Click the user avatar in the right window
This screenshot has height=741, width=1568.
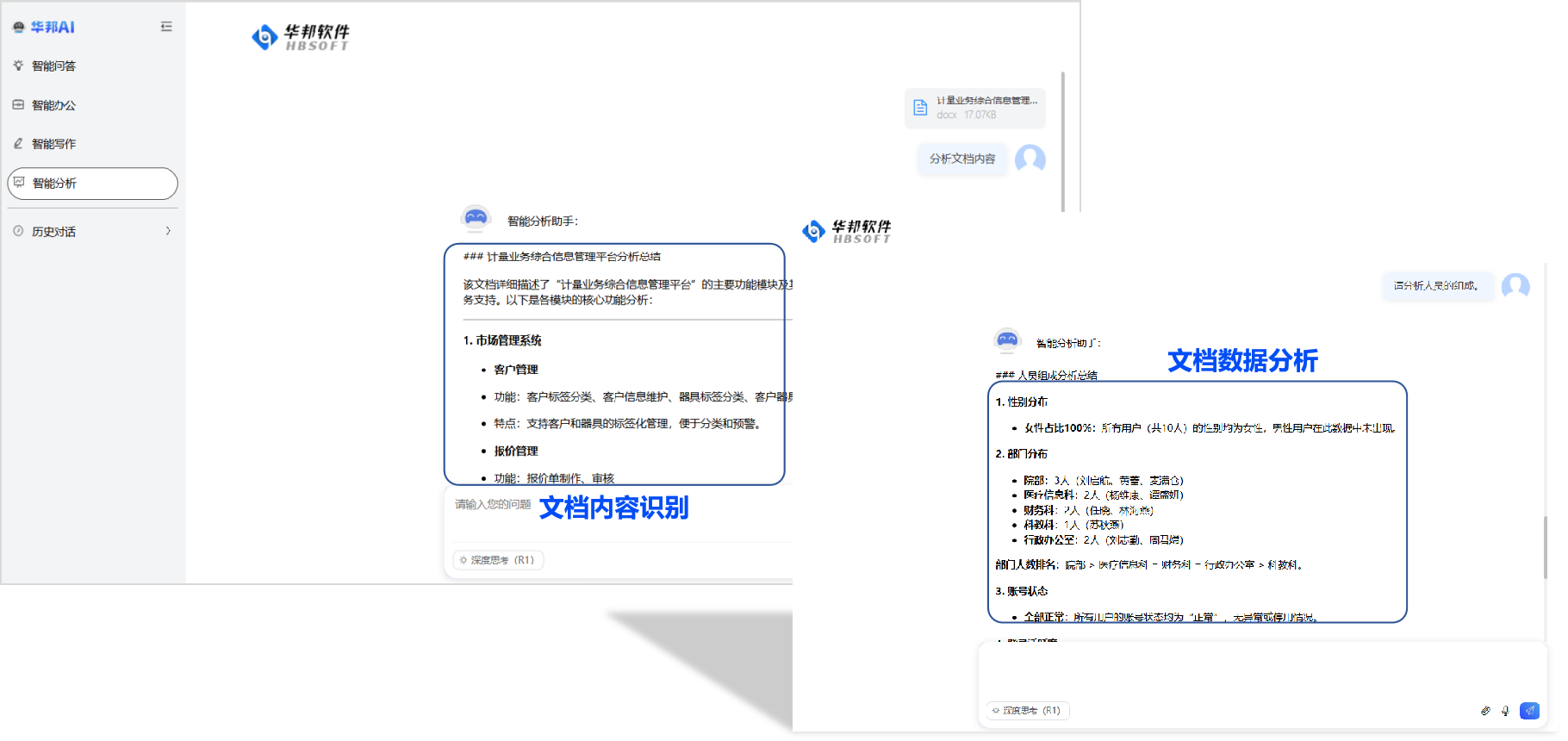tap(1515, 286)
